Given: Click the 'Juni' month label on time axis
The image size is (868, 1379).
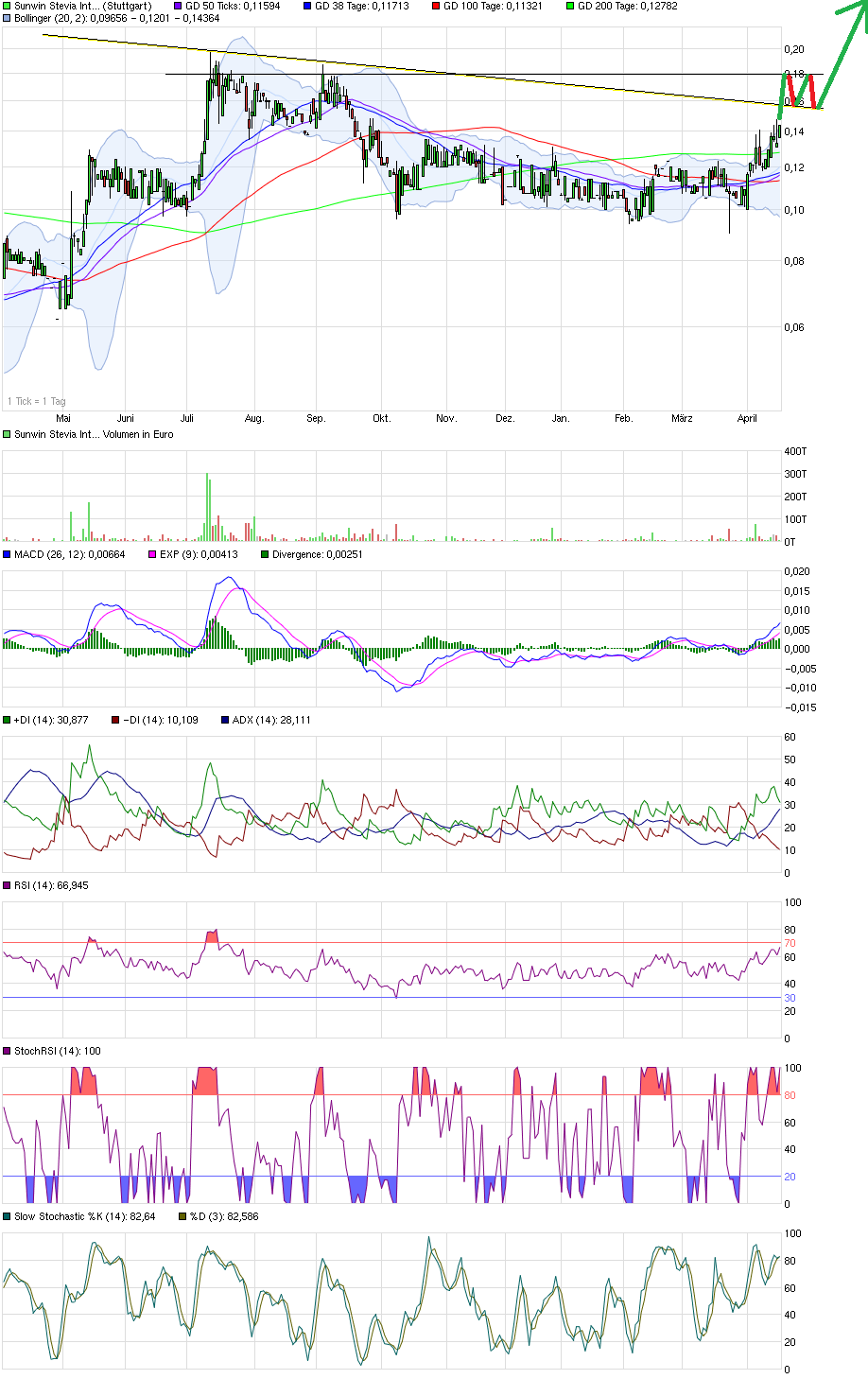Looking at the screenshot, I should (x=126, y=418).
